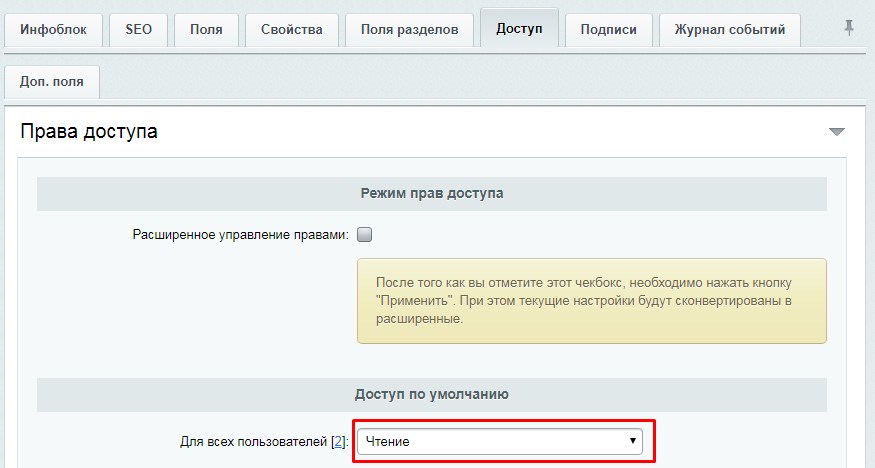Click the Доступ по умолчанию header

click(432, 395)
